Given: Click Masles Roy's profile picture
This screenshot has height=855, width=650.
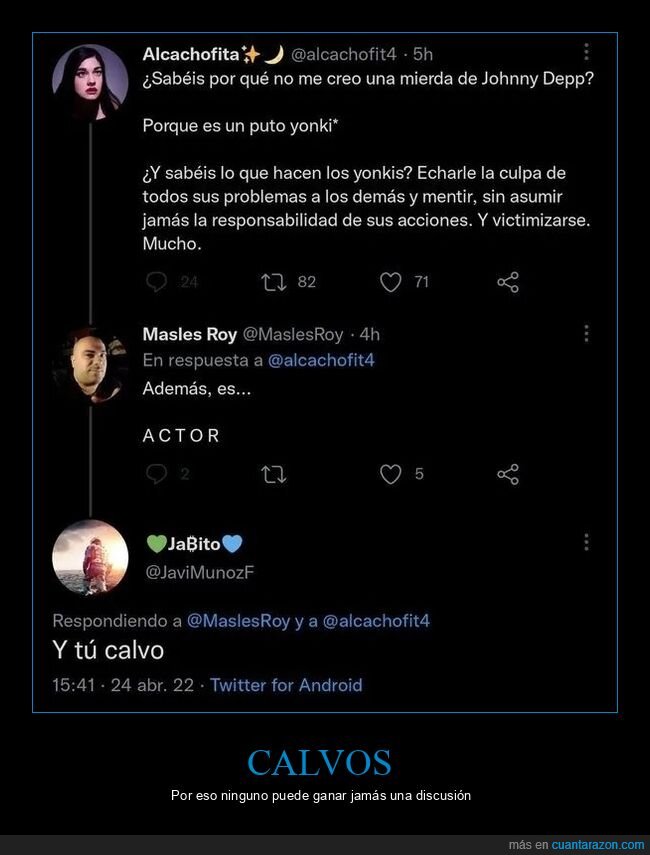Looking at the screenshot, I should [x=91, y=362].
